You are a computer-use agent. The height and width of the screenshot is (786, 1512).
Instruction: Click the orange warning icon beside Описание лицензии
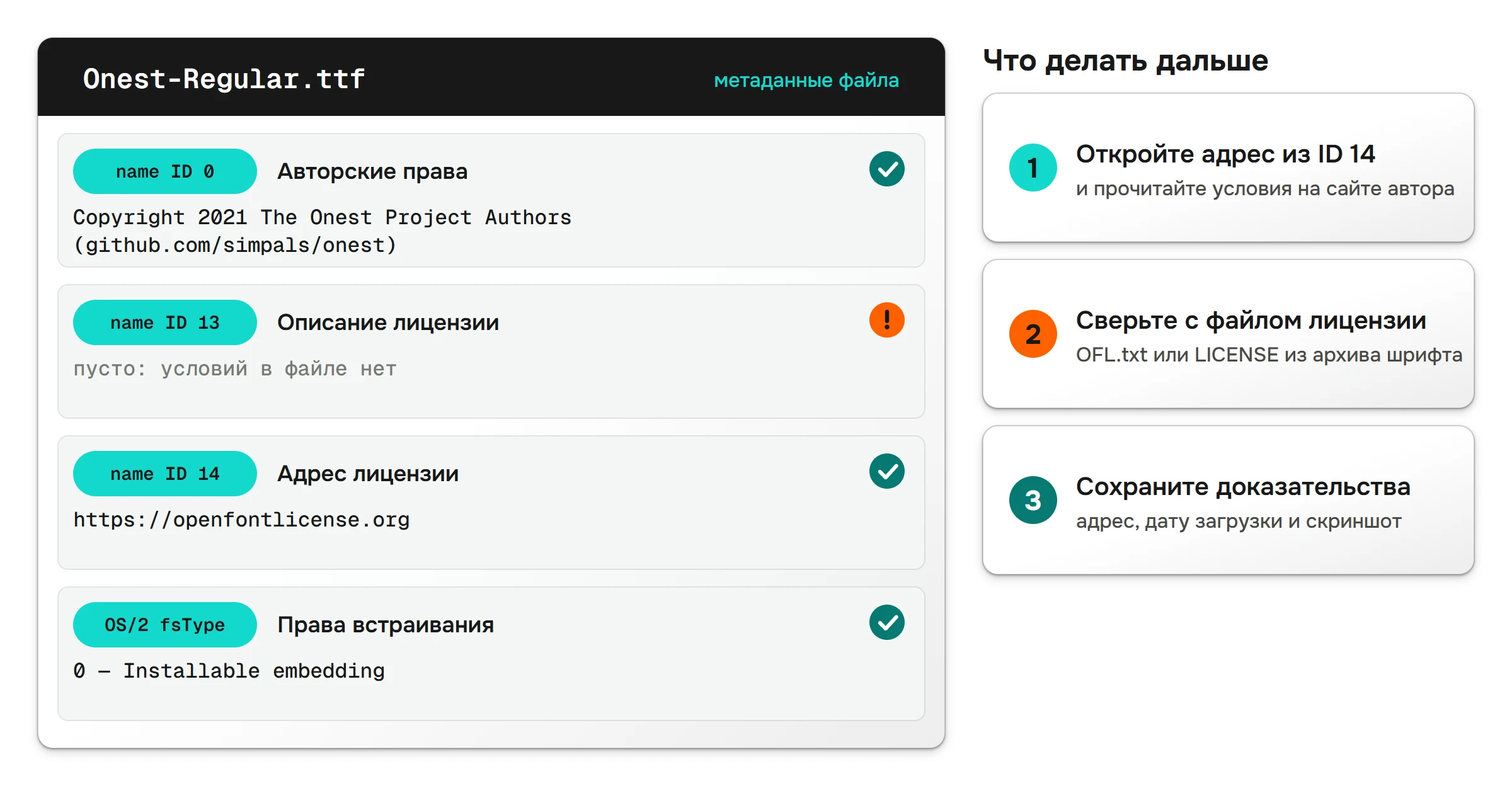(x=886, y=320)
